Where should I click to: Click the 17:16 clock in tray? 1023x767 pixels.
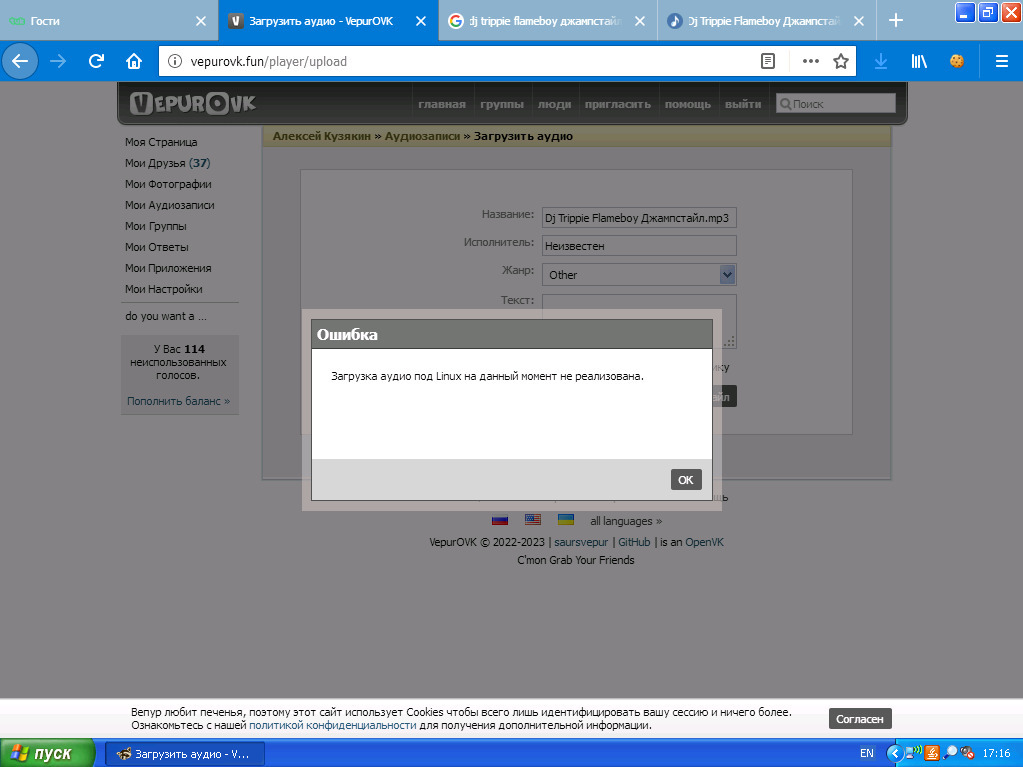996,753
